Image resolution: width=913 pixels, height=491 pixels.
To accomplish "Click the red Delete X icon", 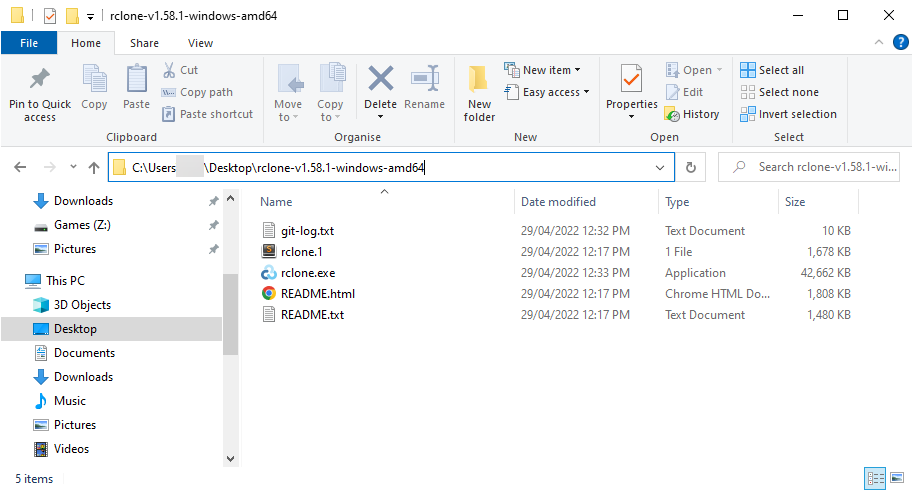I will pyautogui.click(x=380, y=79).
